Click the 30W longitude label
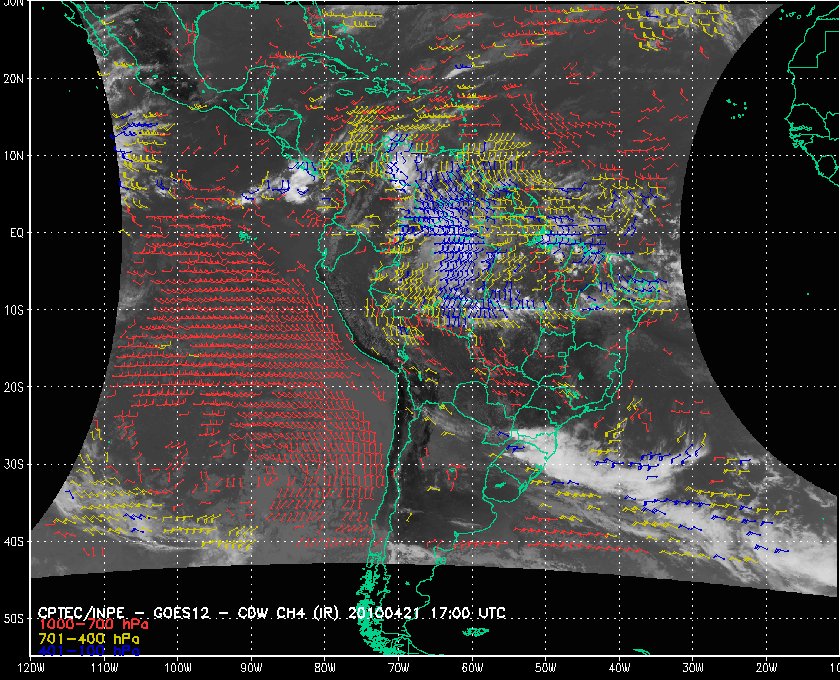The image size is (840, 680). 693,667
